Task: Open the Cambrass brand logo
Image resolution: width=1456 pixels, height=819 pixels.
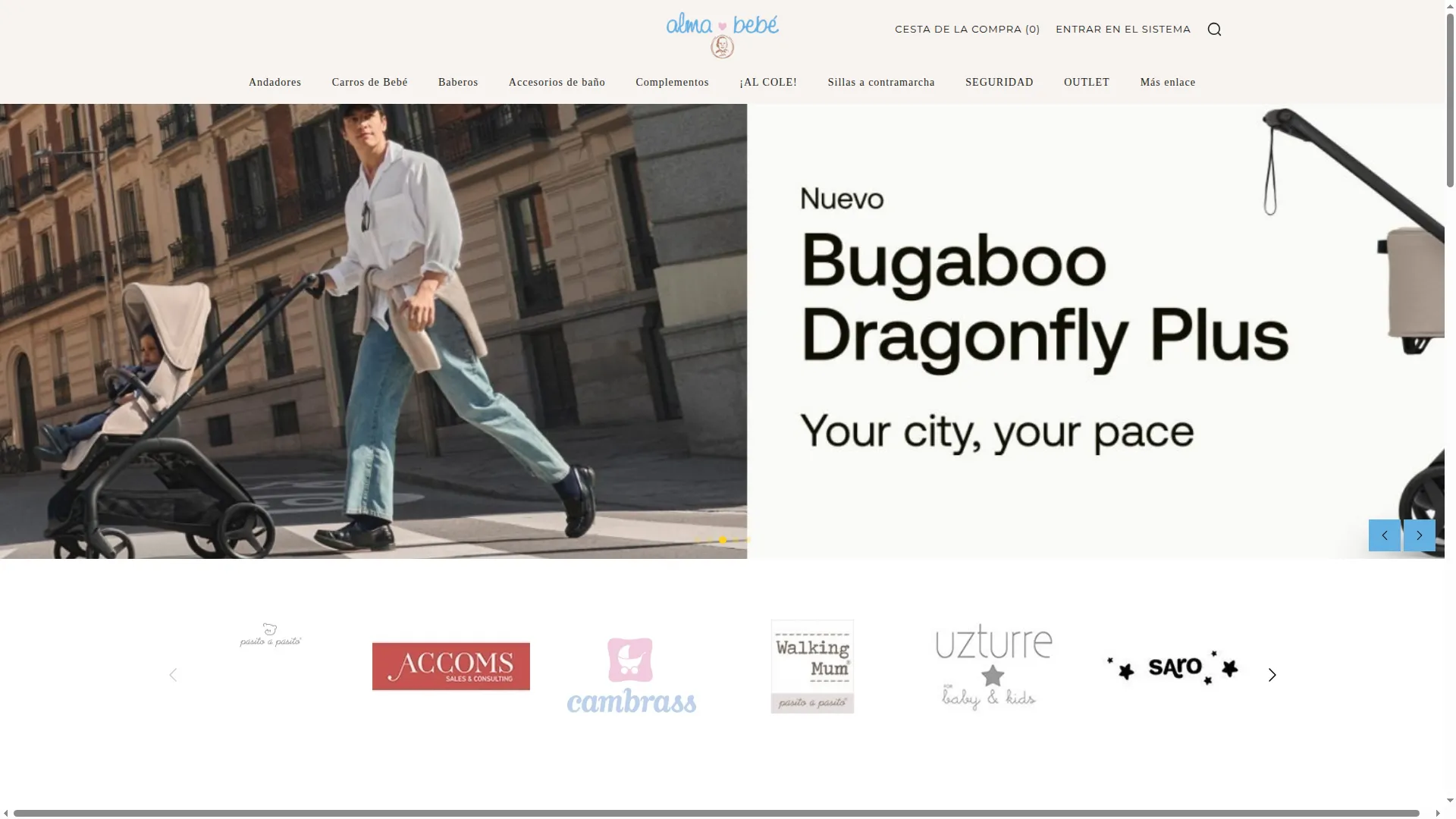Action: tap(632, 675)
